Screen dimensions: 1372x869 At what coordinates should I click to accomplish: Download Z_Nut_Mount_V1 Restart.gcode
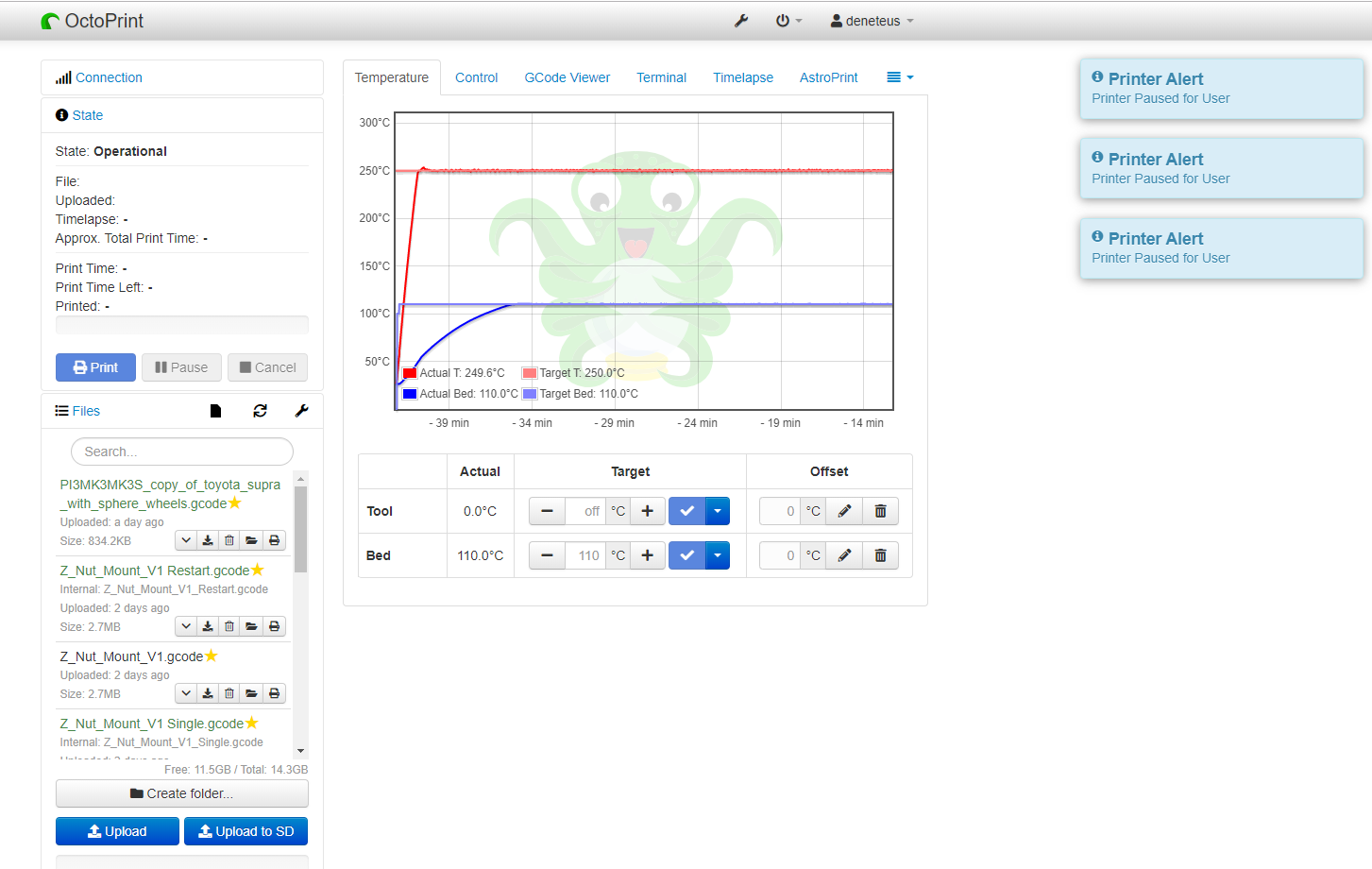coord(208,626)
